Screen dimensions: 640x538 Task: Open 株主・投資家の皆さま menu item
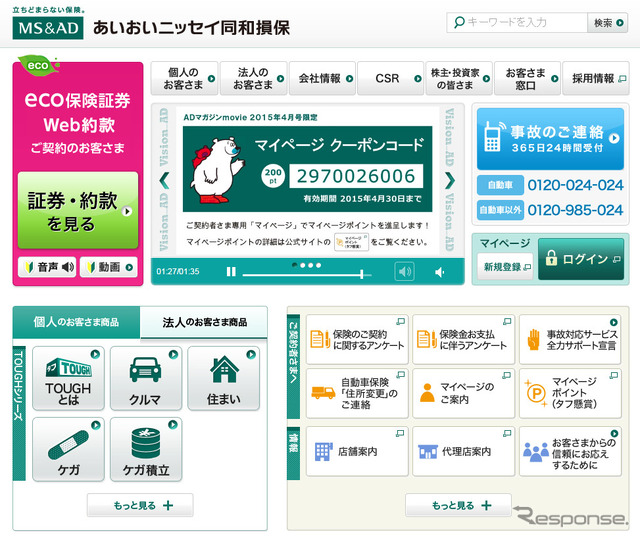[459, 78]
